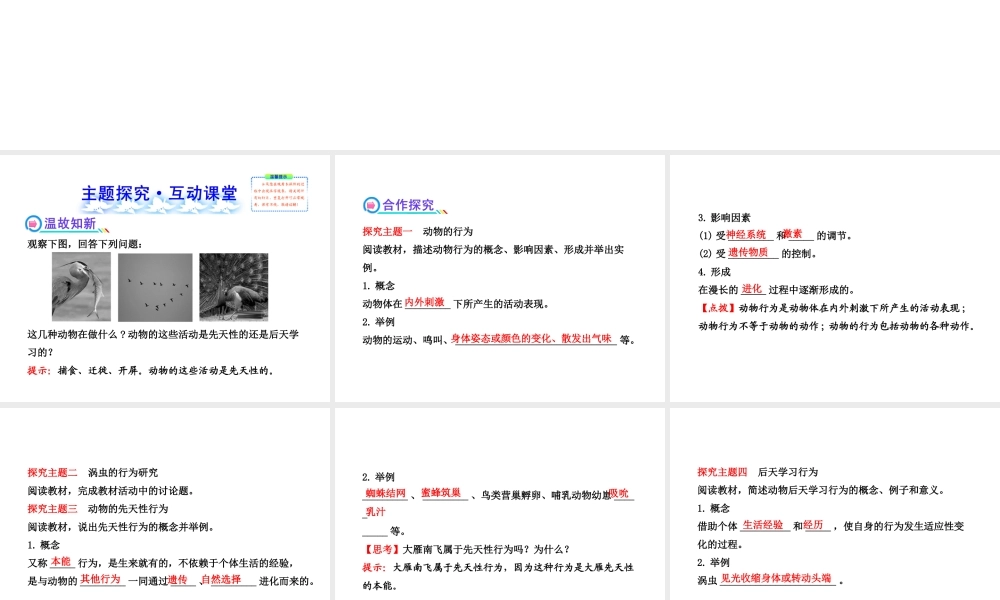
Task: Click the 温故知新 heading text
Action: (x=70, y=224)
